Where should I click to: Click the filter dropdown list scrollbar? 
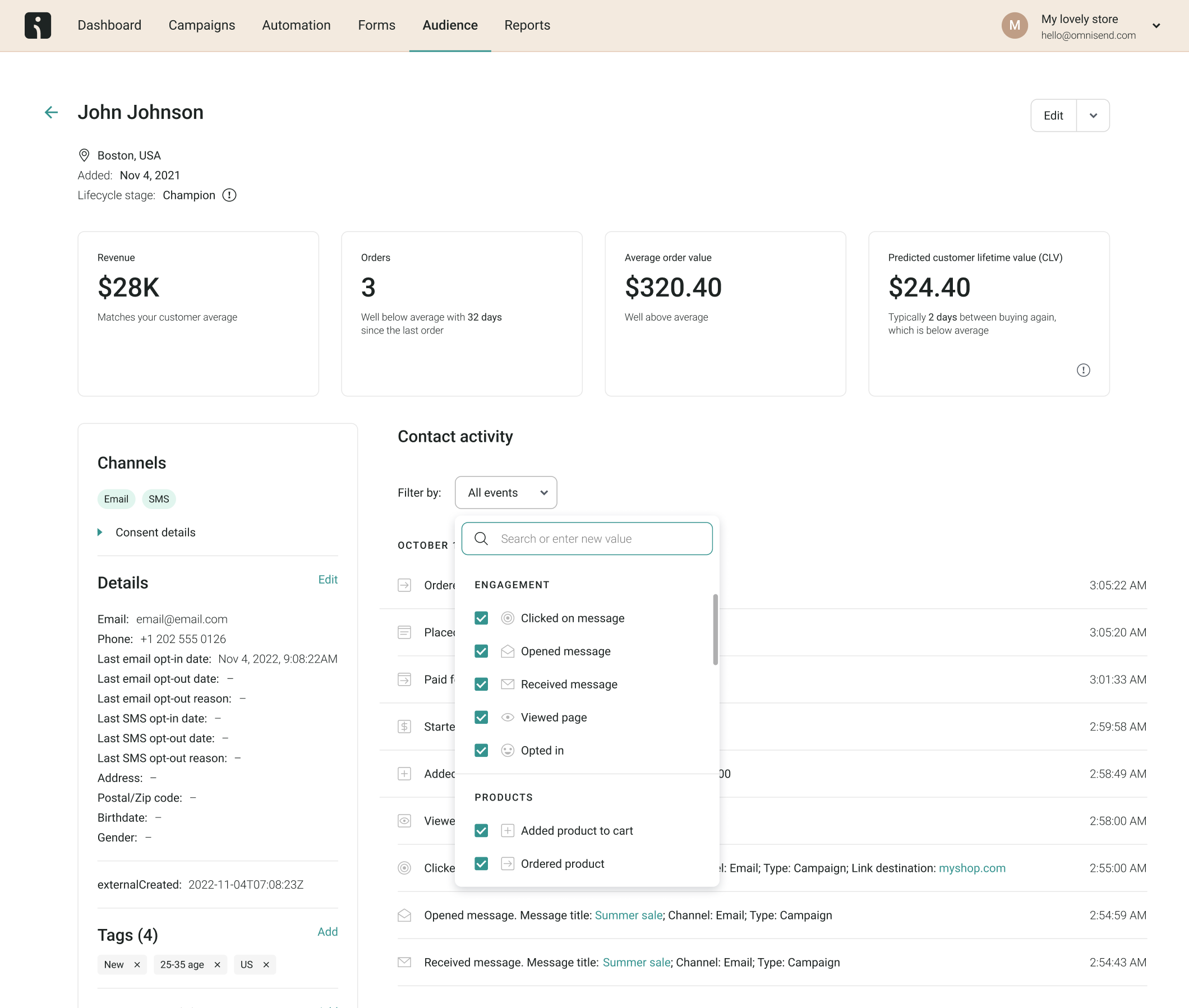715,630
